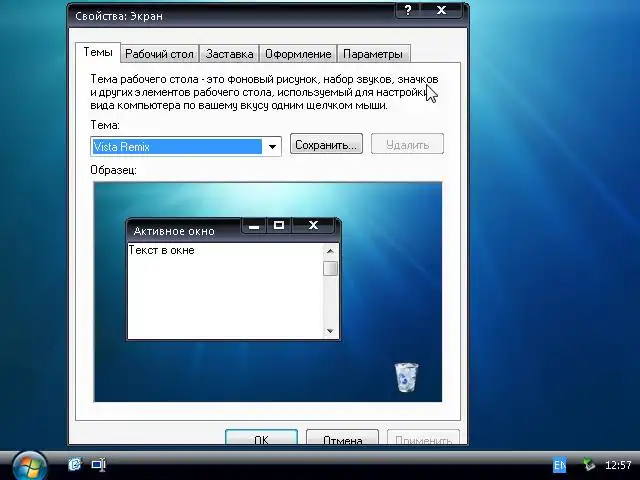Expand the Тема dropdown arrow
640x480 pixels.
point(272,147)
